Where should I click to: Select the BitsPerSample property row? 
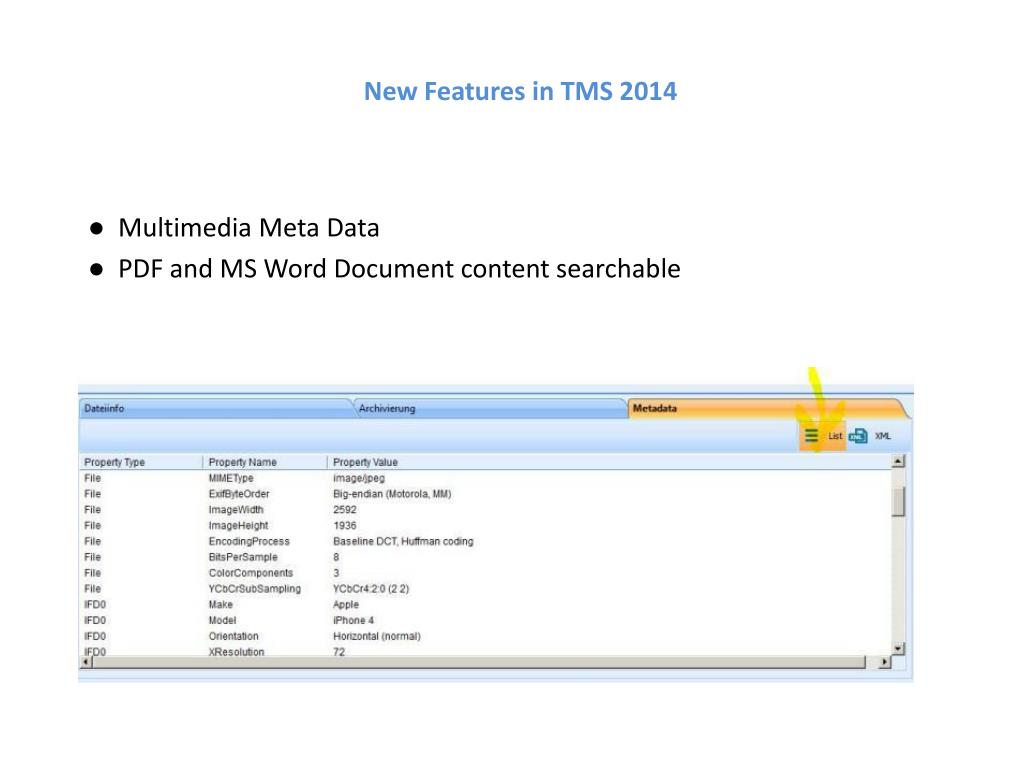point(485,557)
